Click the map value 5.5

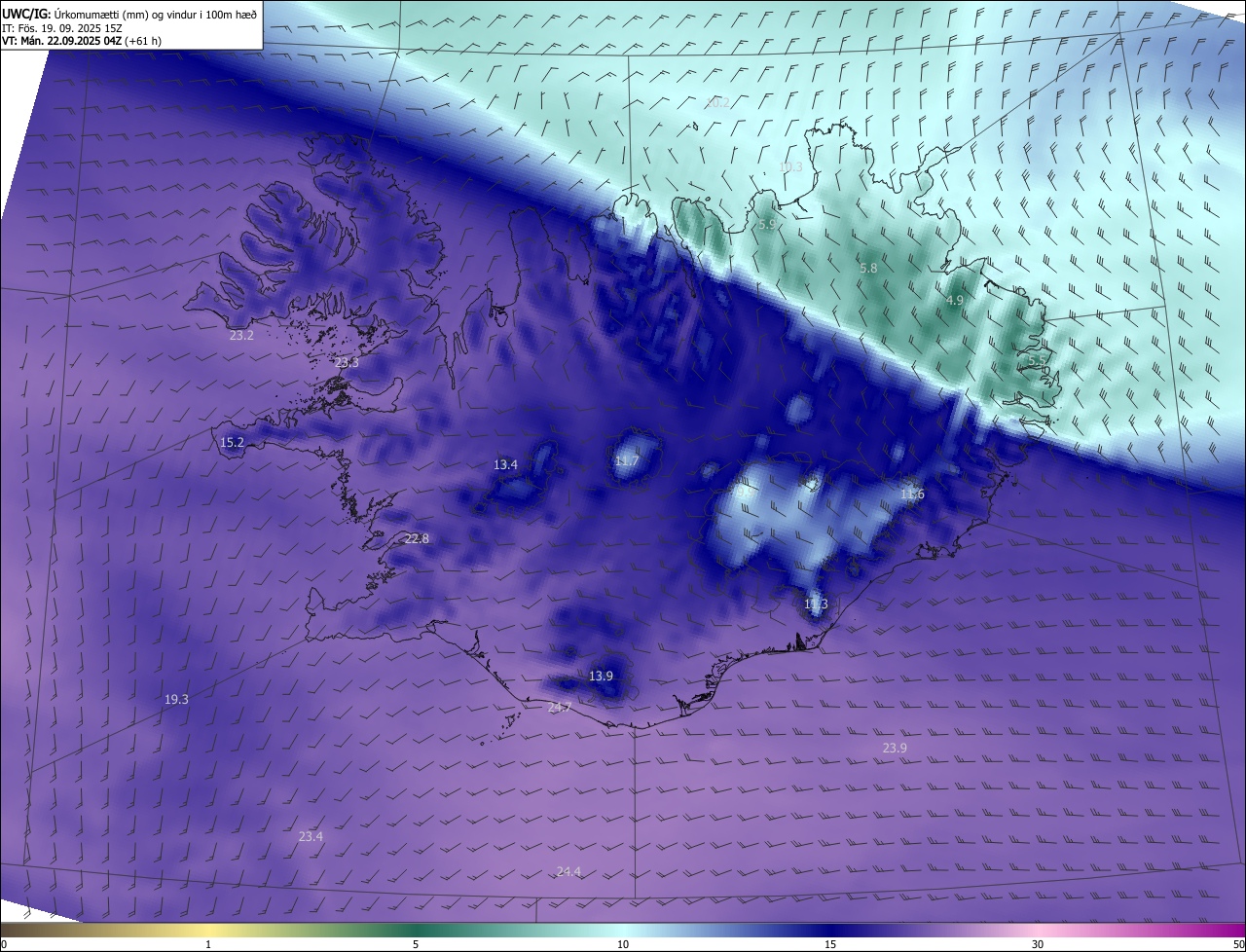pos(1037,361)
